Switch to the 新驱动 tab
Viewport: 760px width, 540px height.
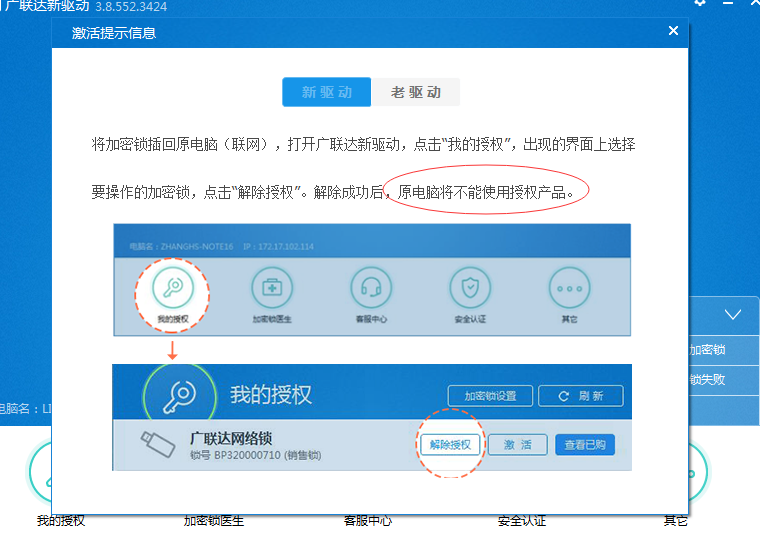coord(327,92)
